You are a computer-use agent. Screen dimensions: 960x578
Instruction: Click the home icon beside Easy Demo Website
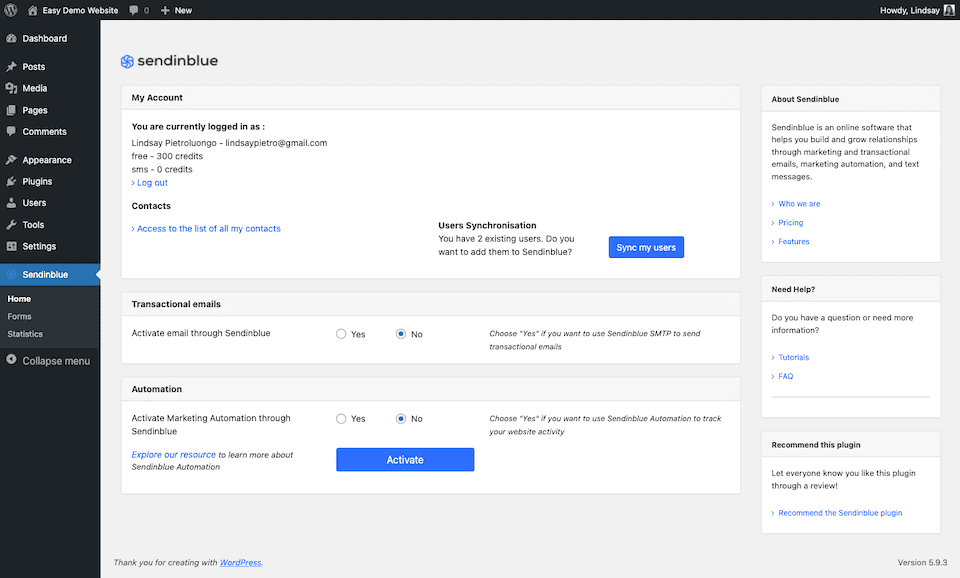point(32,10)
